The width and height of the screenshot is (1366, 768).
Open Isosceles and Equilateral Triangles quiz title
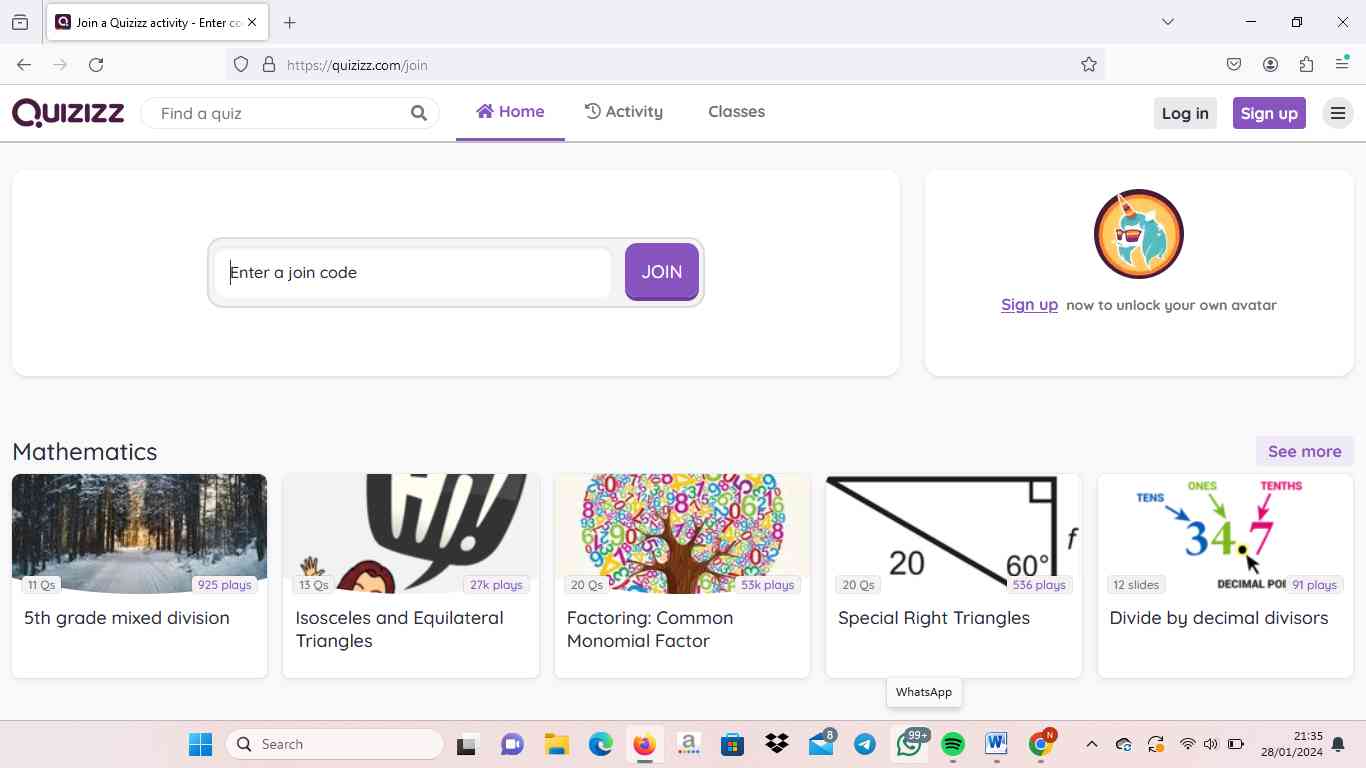tap(399, 629)
